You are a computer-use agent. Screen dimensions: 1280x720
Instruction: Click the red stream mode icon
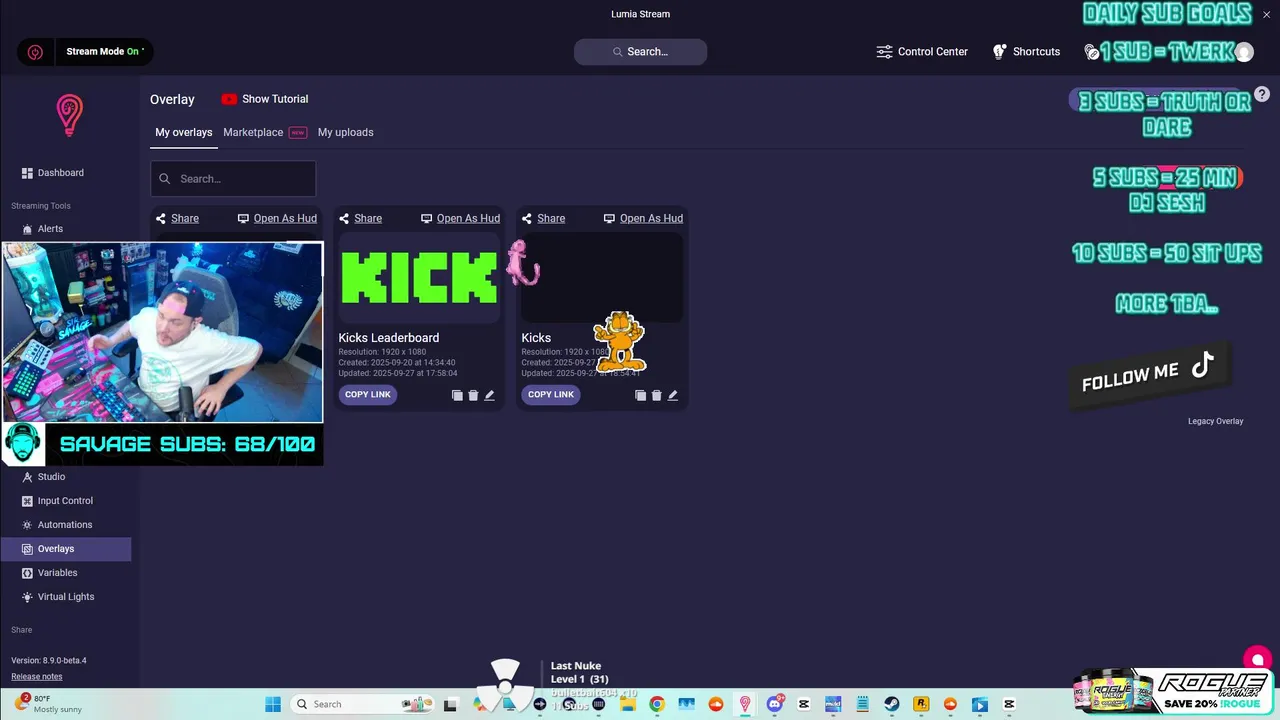tap(35, 52)
